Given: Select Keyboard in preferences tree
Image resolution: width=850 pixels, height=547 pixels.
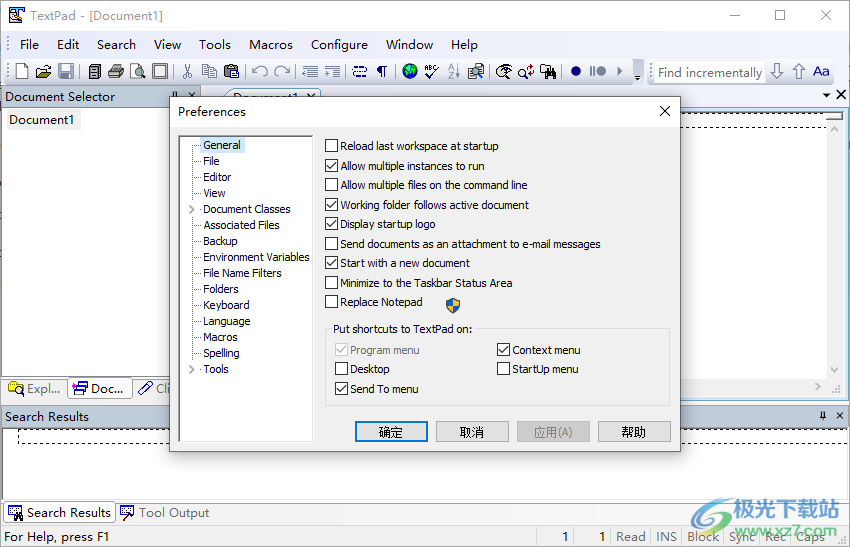Looking at the screenshot, I should [x=226, y=305].
